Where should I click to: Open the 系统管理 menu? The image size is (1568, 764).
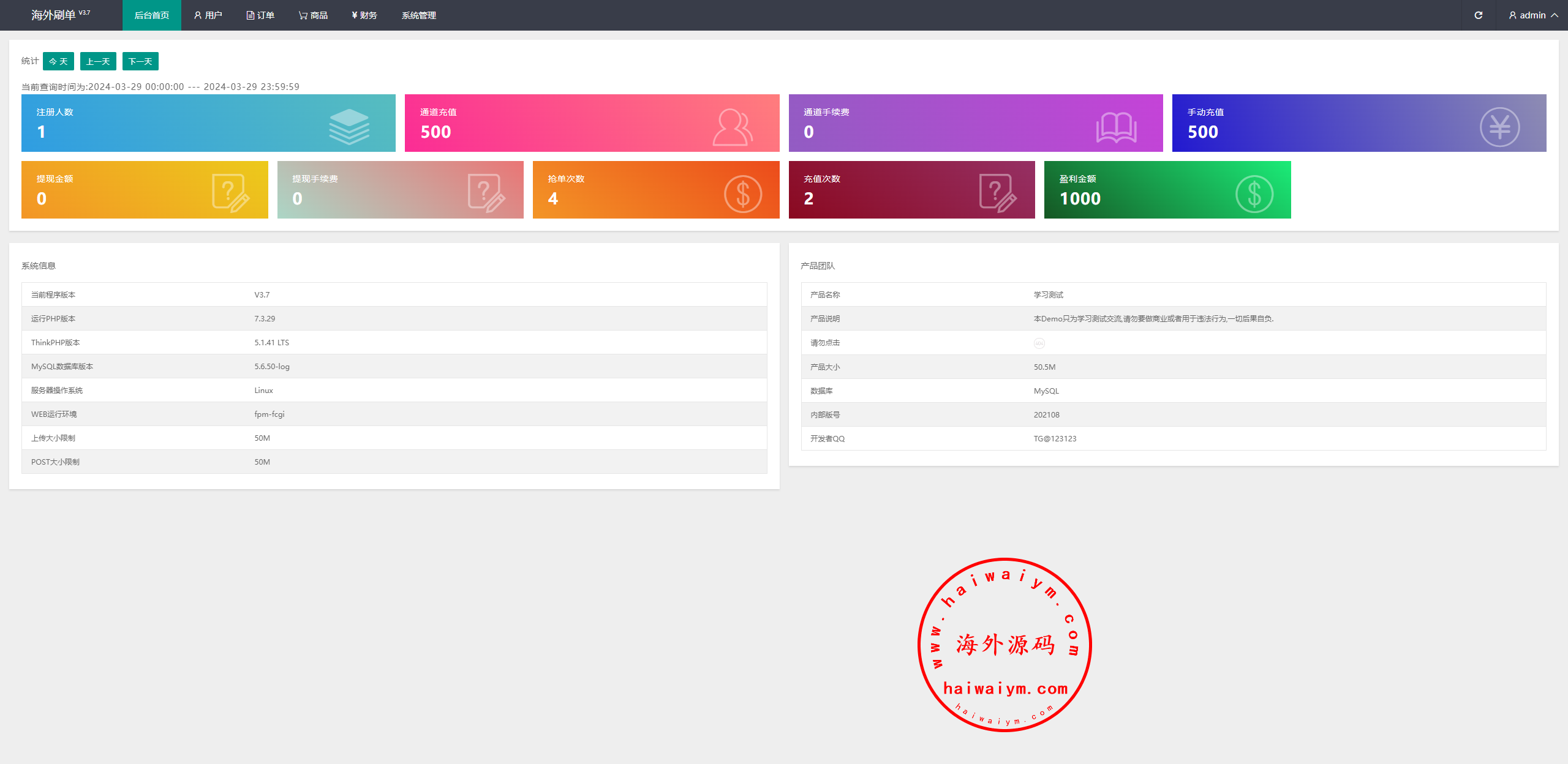coord(418,15)
